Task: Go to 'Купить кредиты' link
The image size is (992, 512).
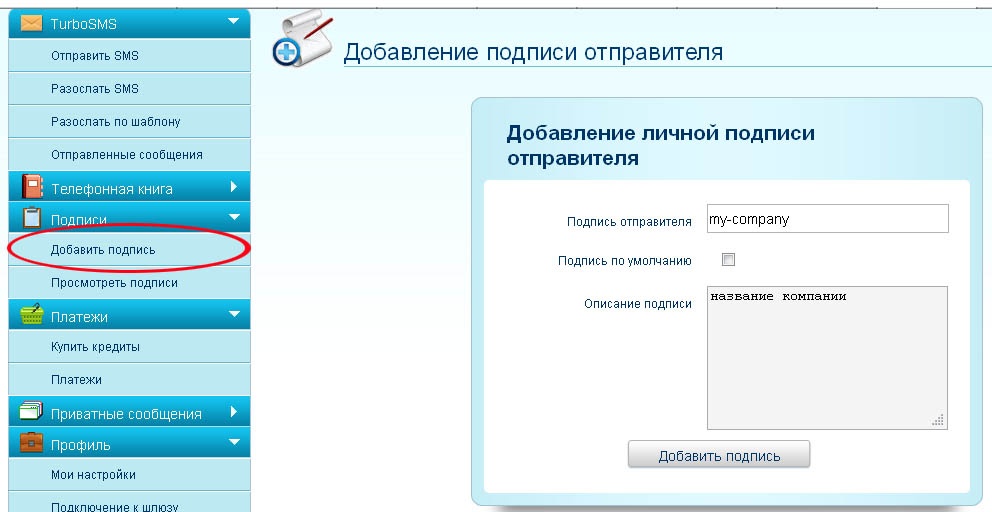Action: click(x=95, y=347)
